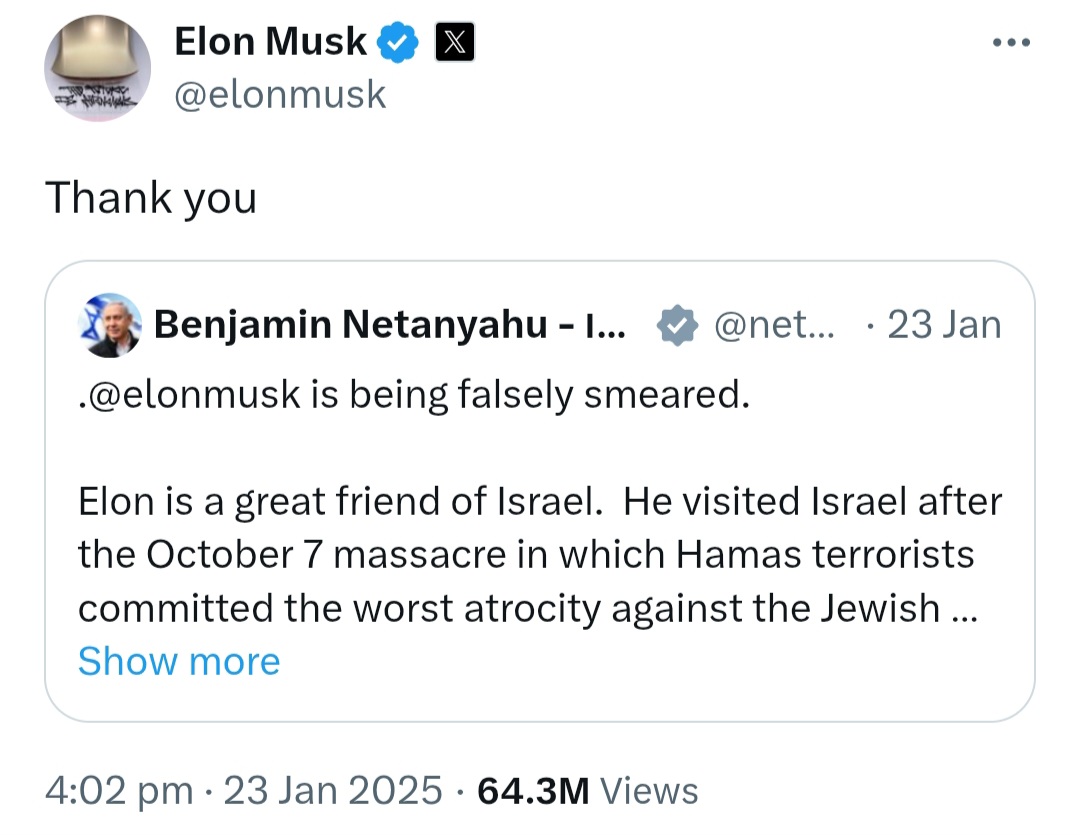Screen dimensions: 1080x835
Task: Click Benjamin Netanyahu's avatar in quoted post
Action: [110, 325]
